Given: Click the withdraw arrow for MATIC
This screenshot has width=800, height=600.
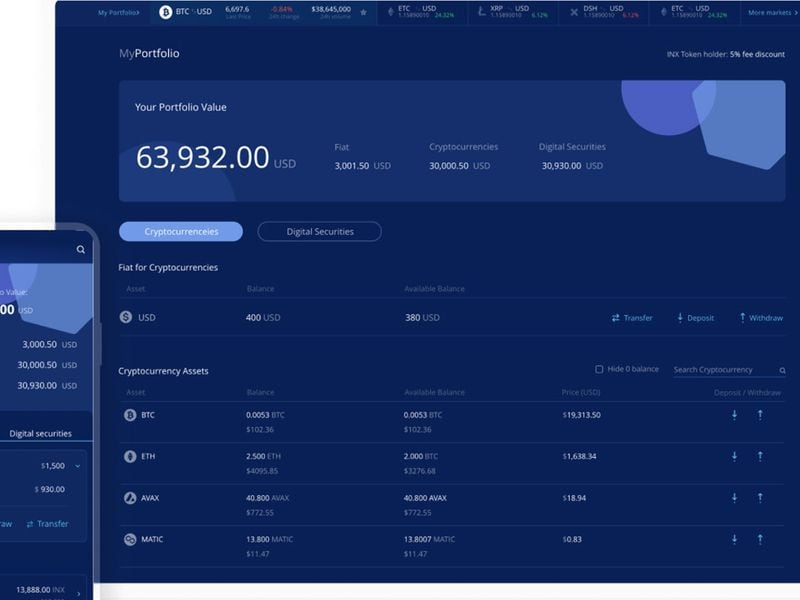Looking at the screenshot, I should (761, 536).
